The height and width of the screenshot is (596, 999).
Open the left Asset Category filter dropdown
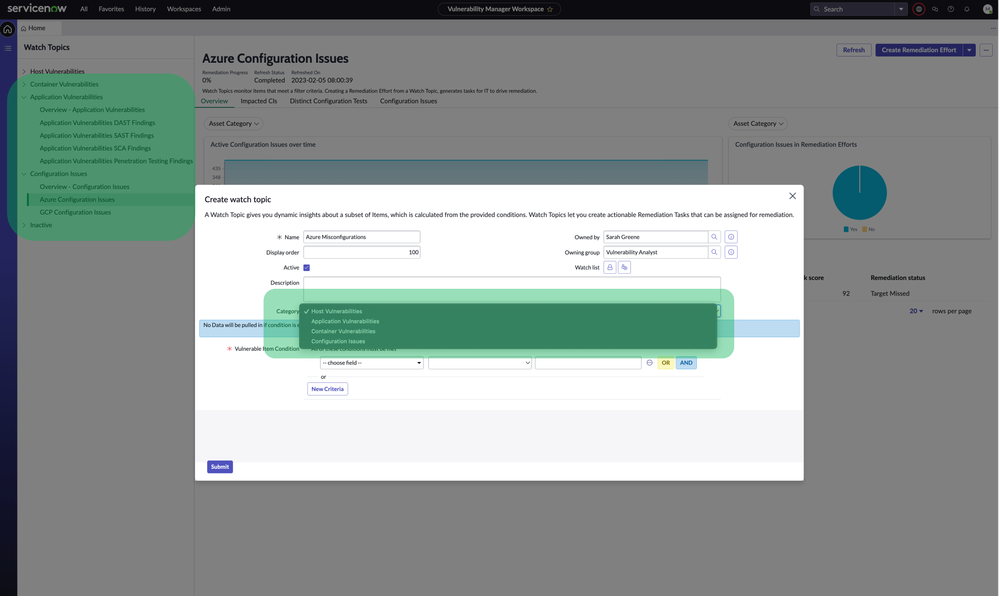(233, 124)
